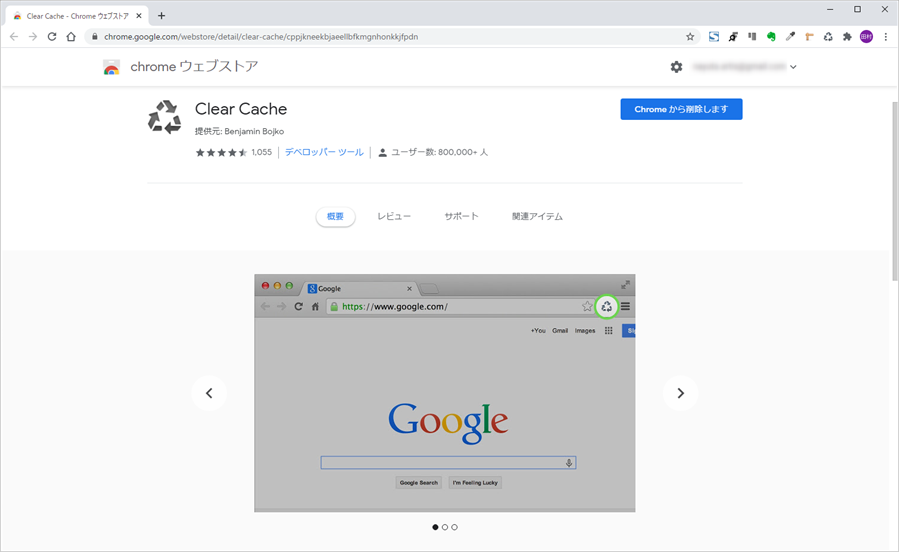Click the Chrome から削除します button

point(681,109)
